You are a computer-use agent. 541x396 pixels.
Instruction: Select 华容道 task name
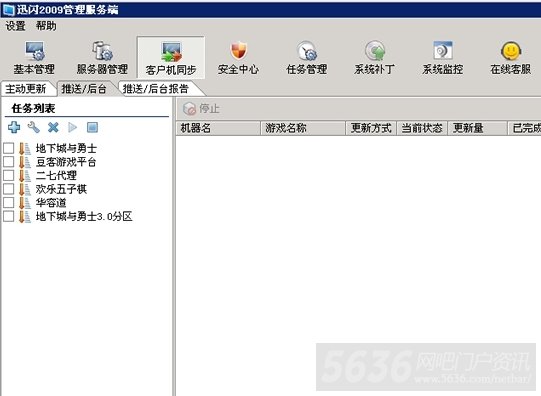pyautogui.click(x=51, y=203)
